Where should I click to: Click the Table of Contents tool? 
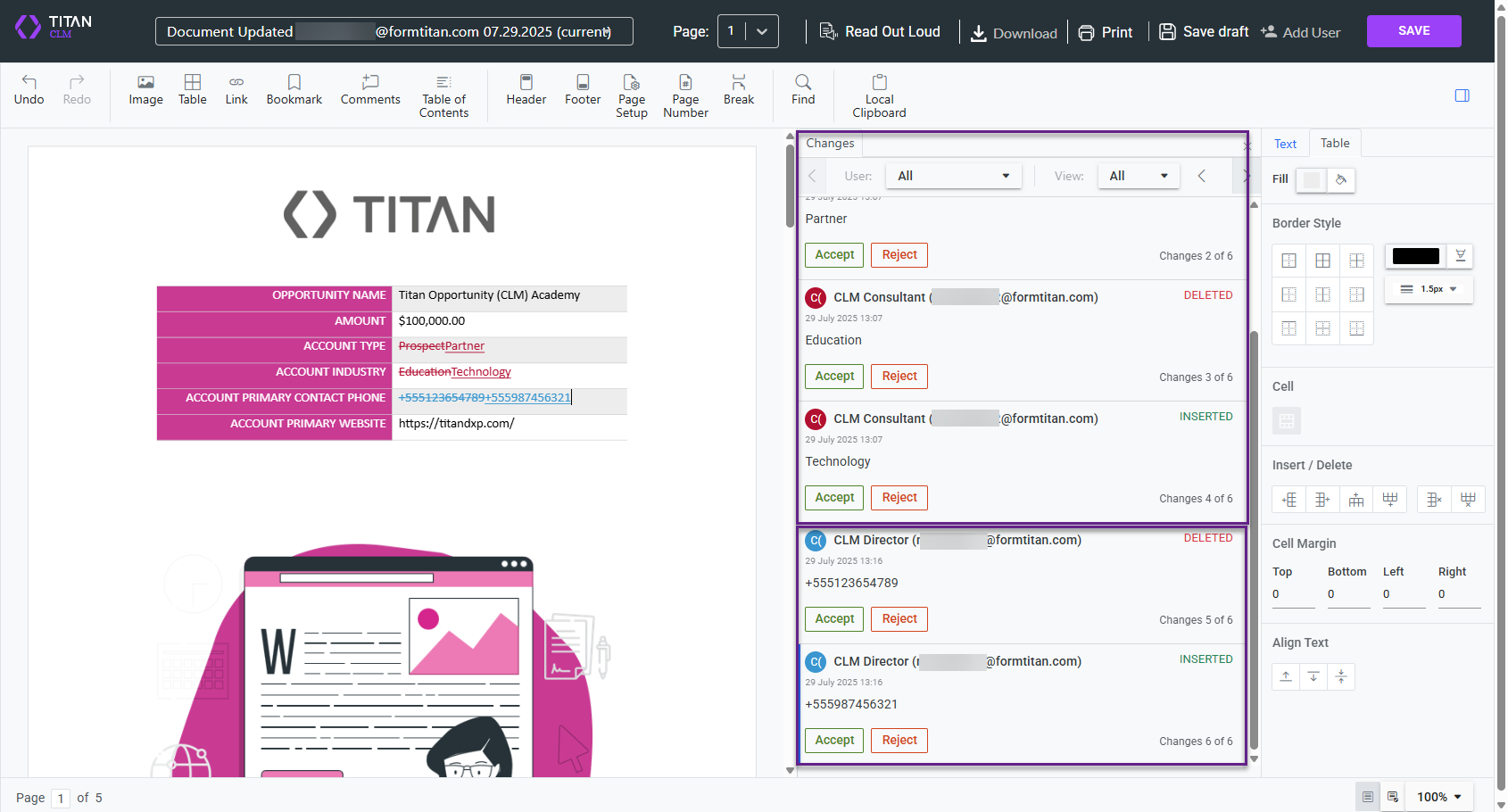(443, 96)
